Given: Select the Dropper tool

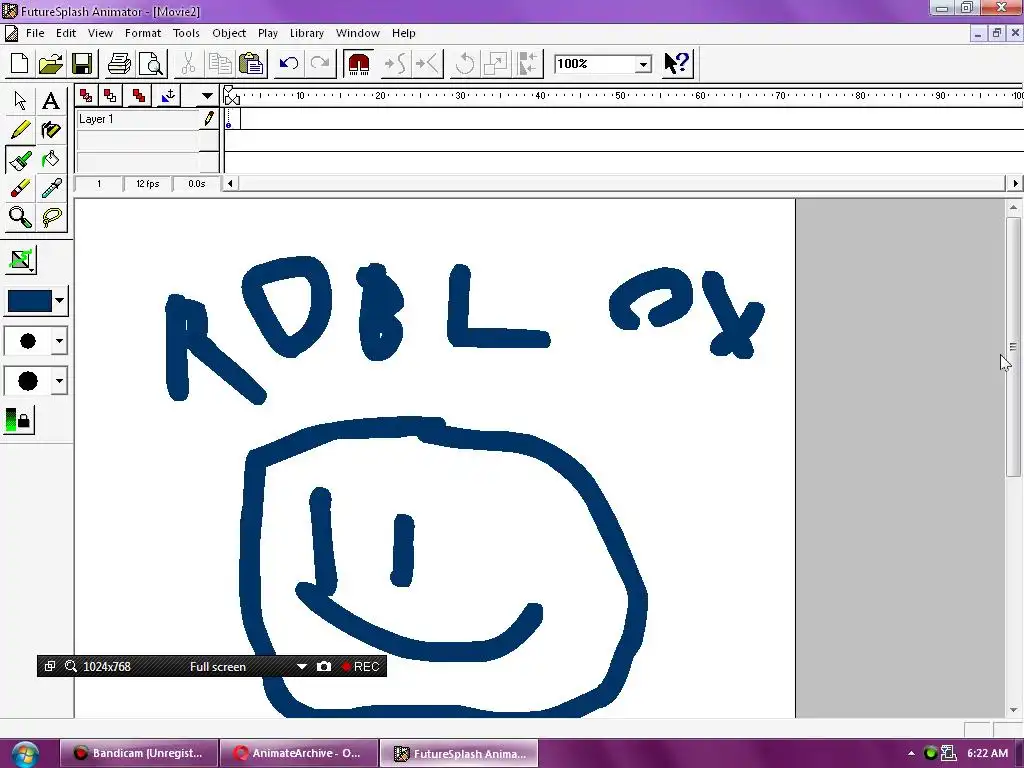Looking at the screenshot, I should click(x=50, y=189).
